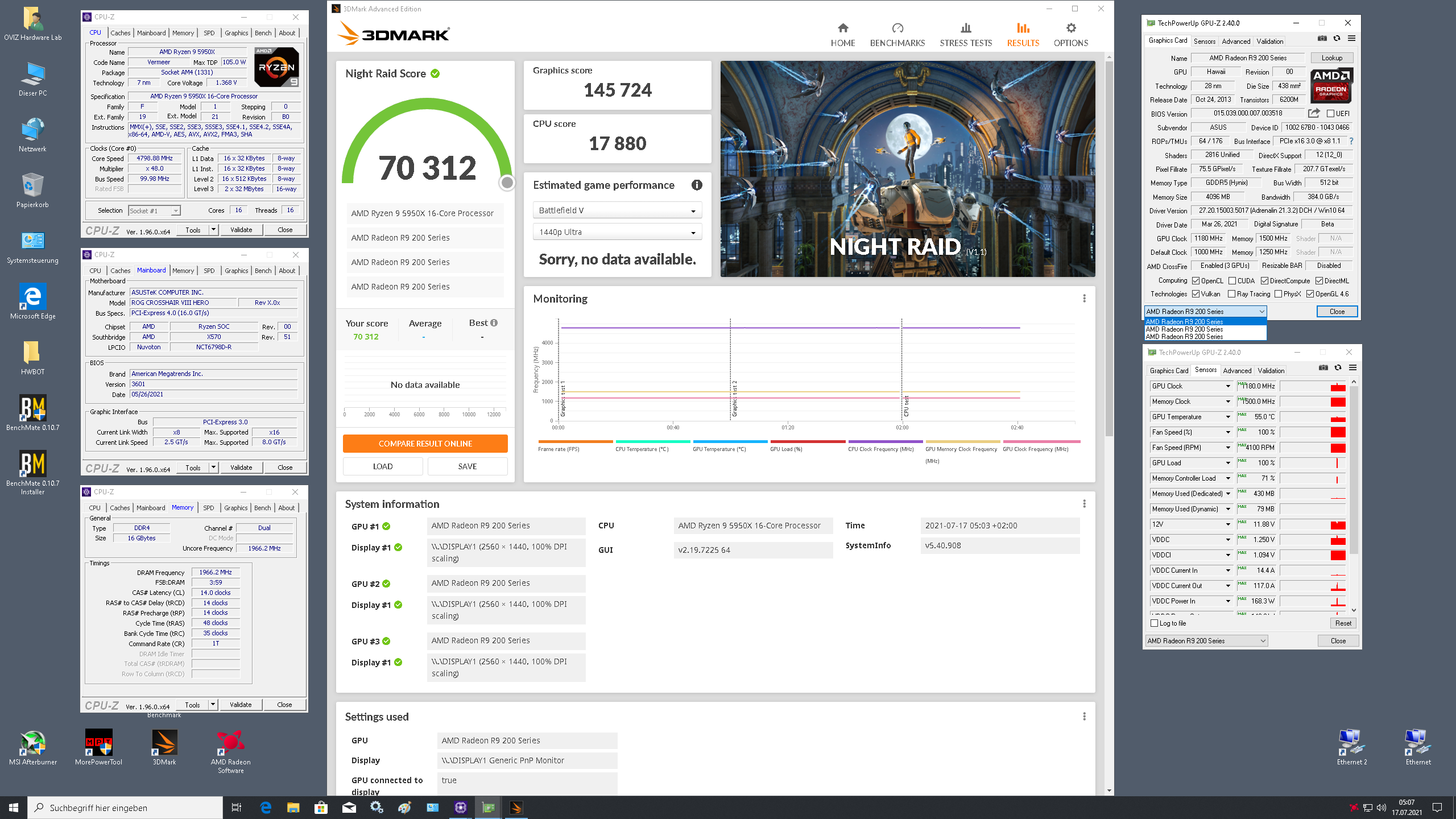This screenshot has width=1456, height=819.
Task: Open Settings used three-dot menu
Action: [1084, 717]
